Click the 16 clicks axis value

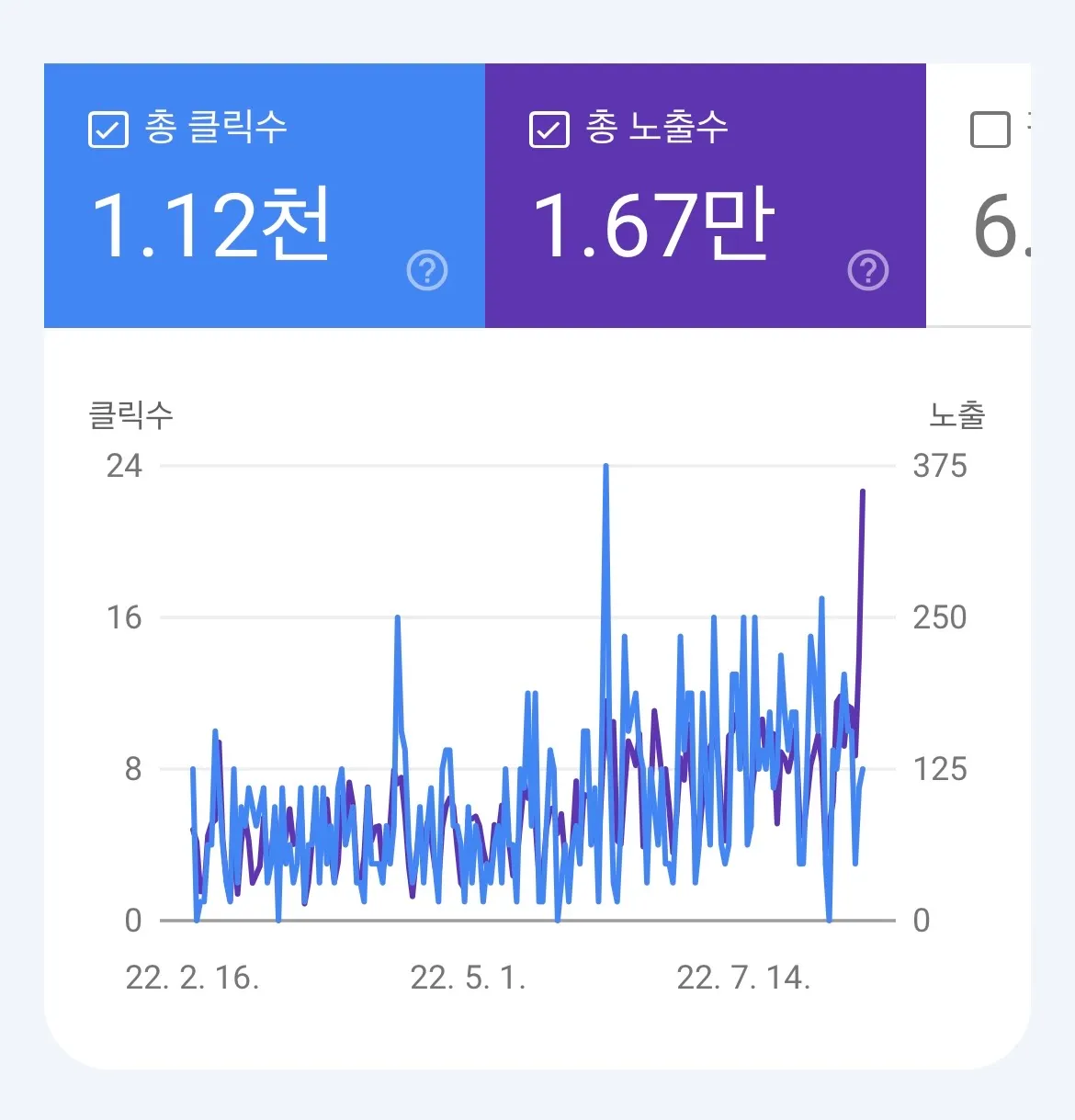(124, 617)
